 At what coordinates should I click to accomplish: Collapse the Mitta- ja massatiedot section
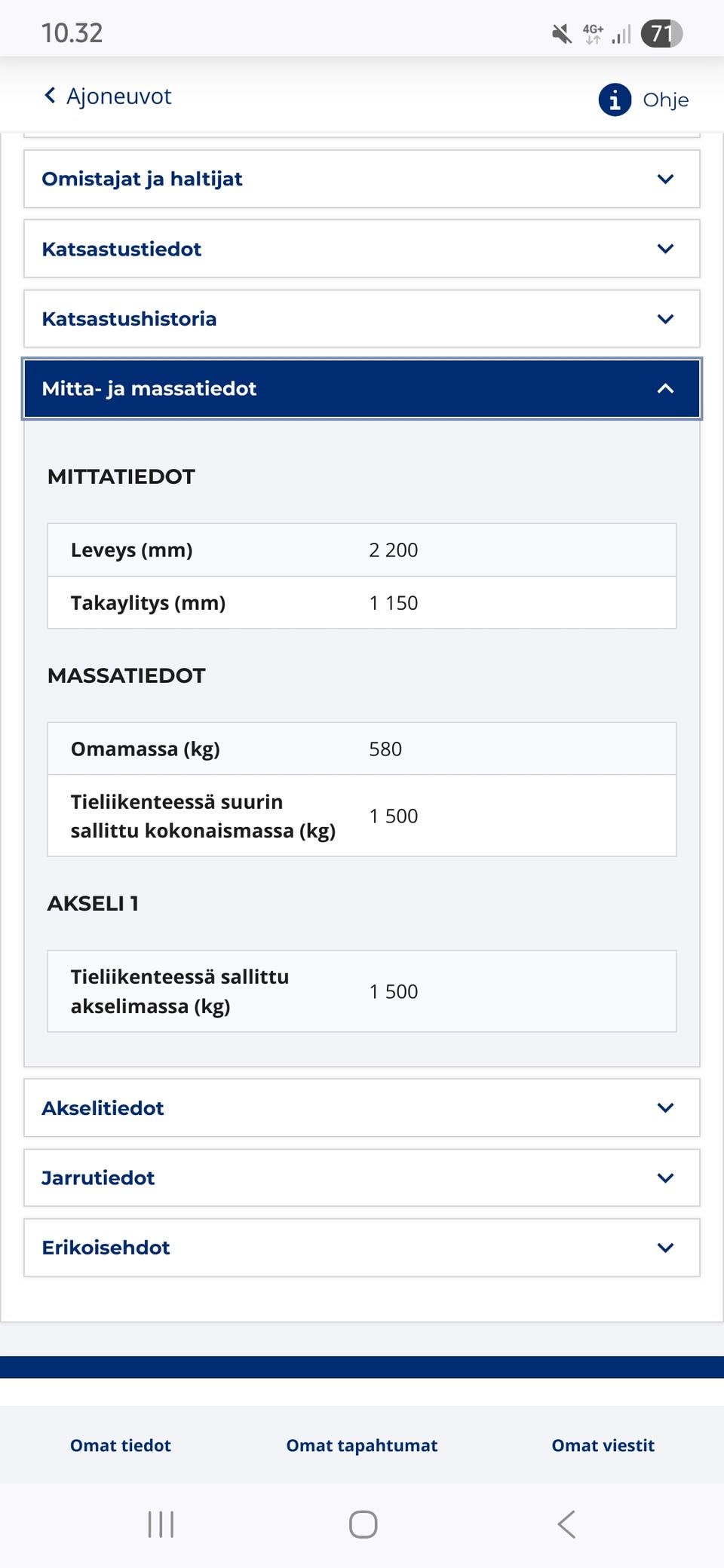(362, 389)
